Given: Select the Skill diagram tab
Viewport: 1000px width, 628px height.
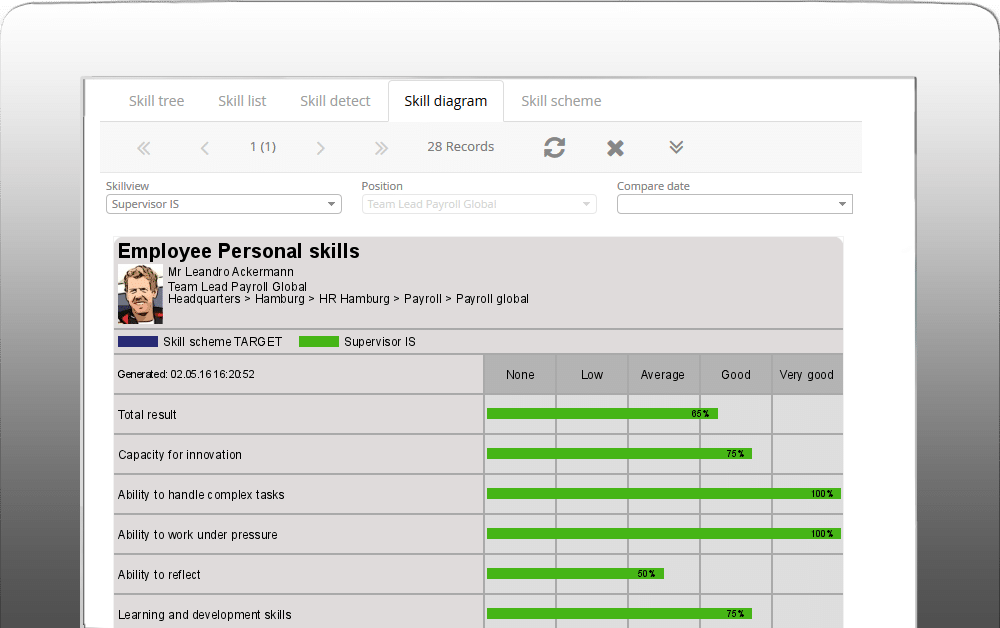Looking at the screenshot, I should 446,101.
